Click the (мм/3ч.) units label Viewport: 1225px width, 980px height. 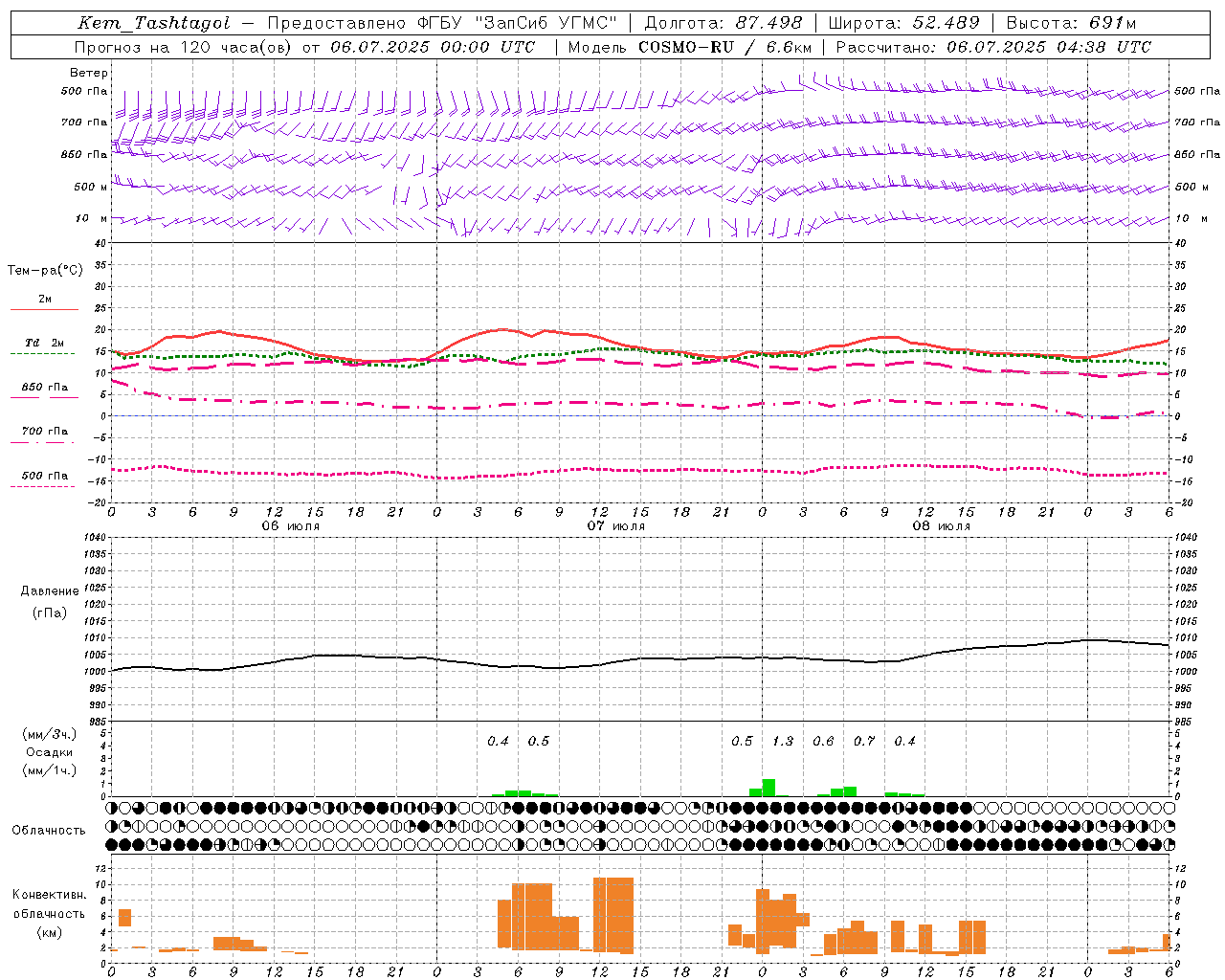(50, 734)
